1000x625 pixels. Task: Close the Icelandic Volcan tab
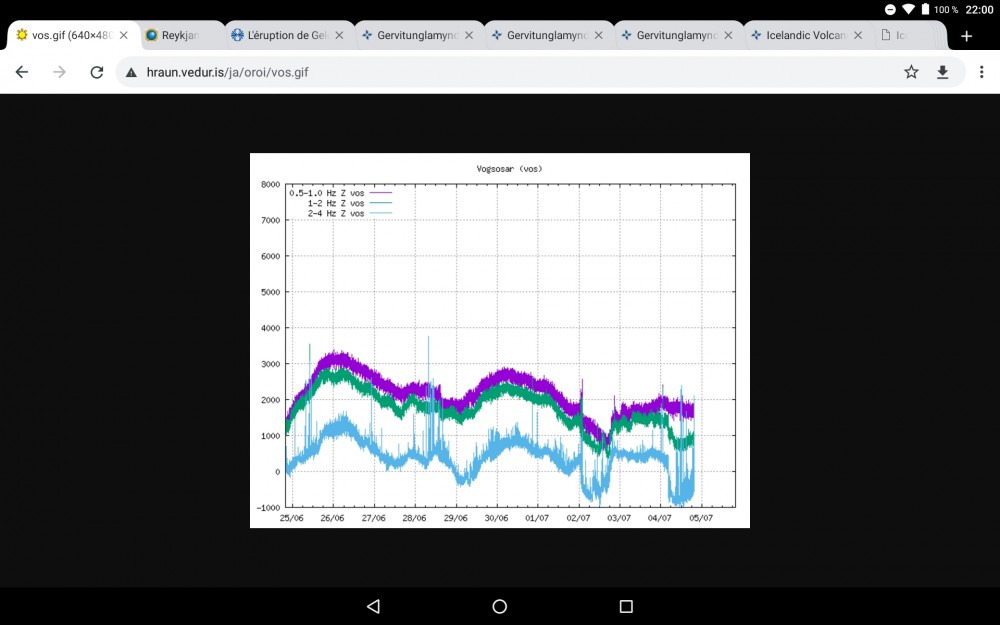[859, 35]
